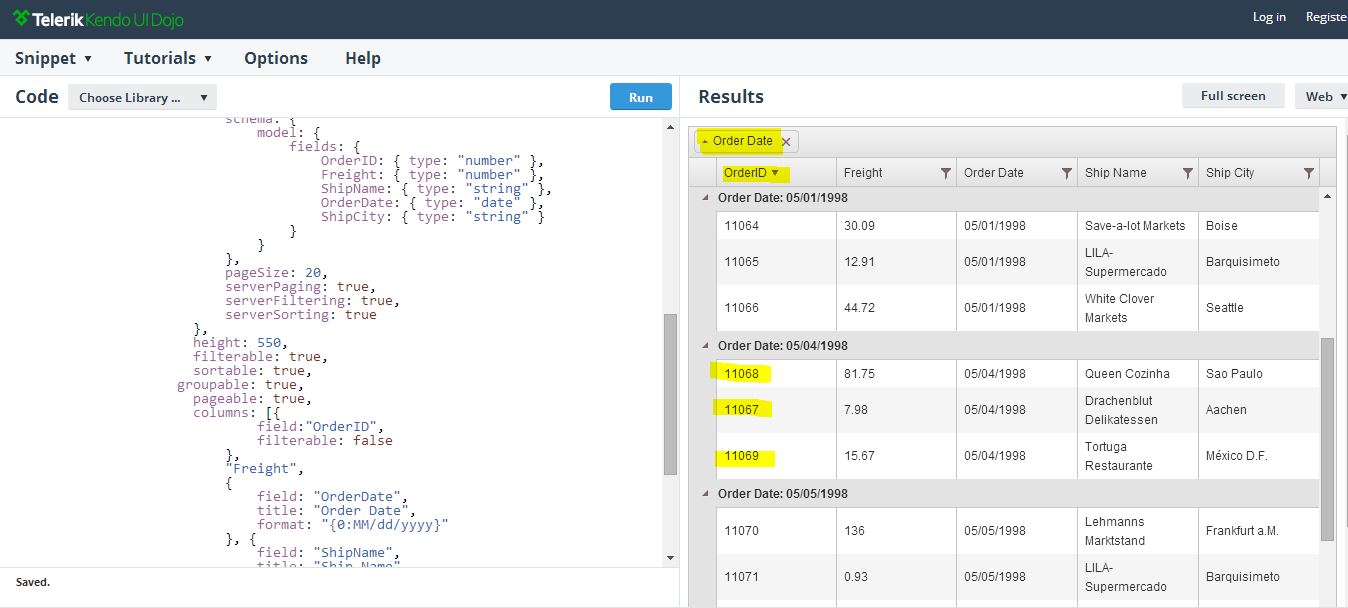Open the Order Date column filter icon
This screenshot has height=608, width=1348.
tap(1067, 173)
